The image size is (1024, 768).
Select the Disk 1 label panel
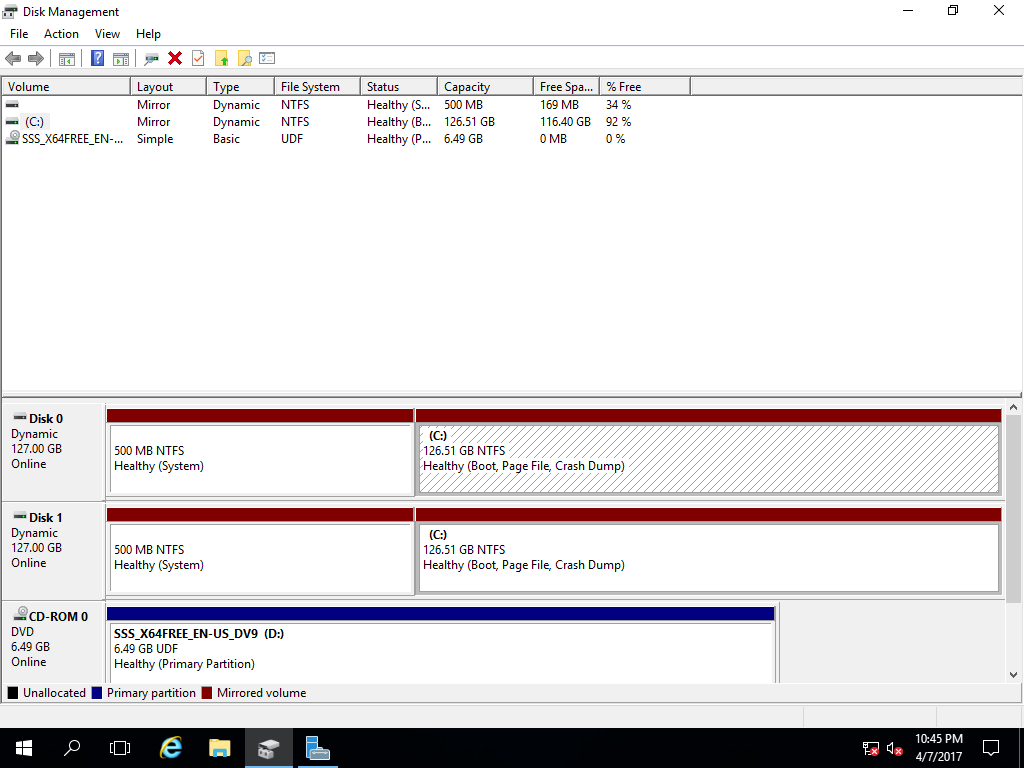click(x=53, y=551)
